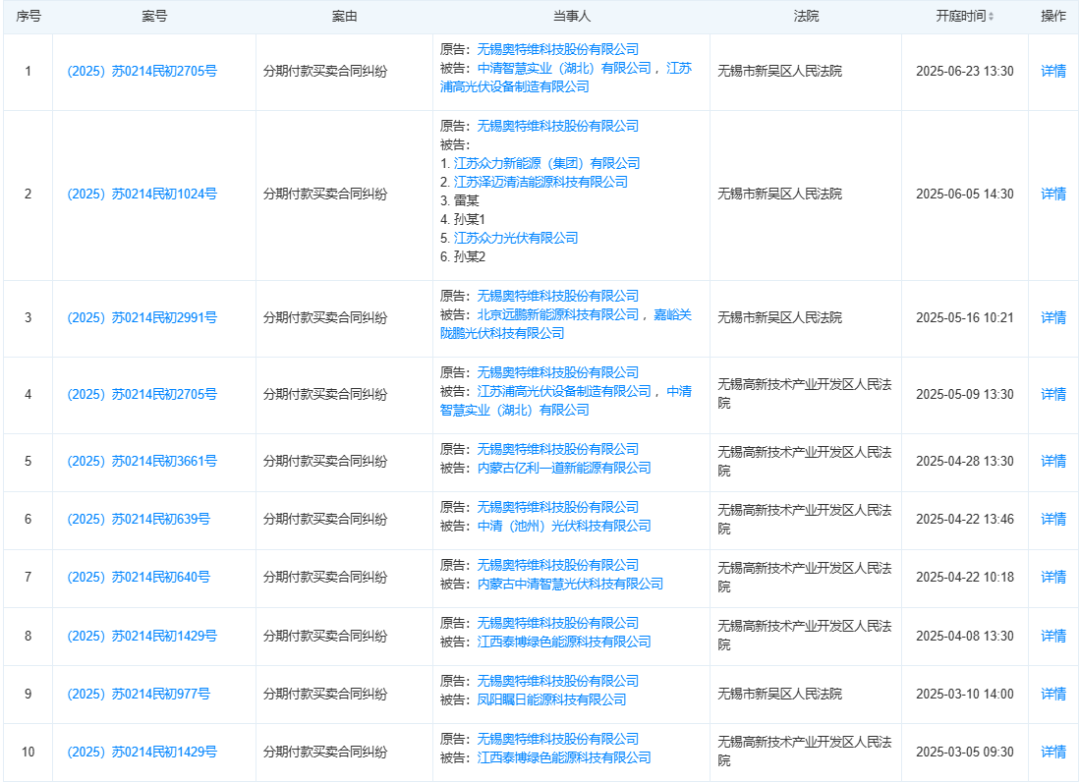Select 分期付款买卖合同纠纷 in case 640号 row
1080x782 pixels.
click(x=325, y=577)
